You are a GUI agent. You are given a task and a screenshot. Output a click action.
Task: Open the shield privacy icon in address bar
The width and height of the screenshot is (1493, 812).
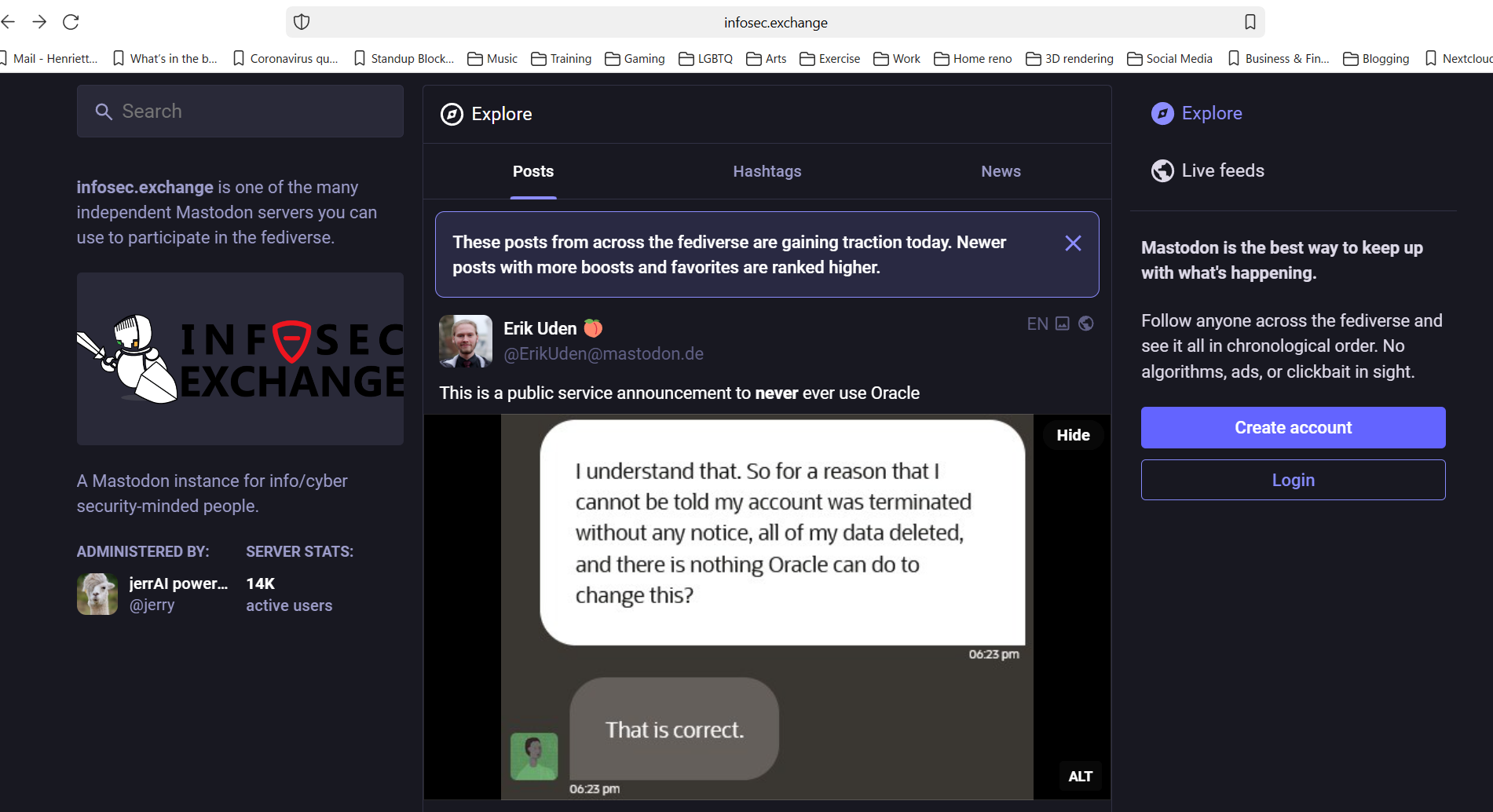coord(302,22)
